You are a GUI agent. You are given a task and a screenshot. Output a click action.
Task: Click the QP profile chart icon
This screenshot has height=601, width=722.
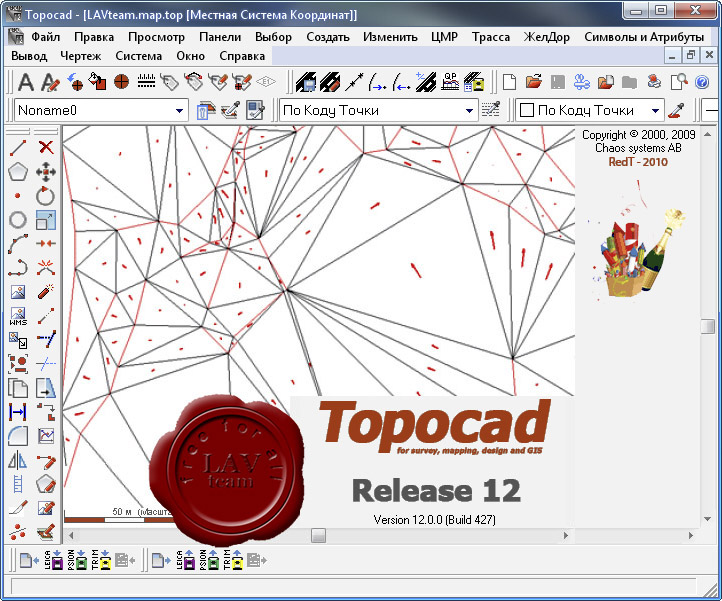[x=450, y=82]
